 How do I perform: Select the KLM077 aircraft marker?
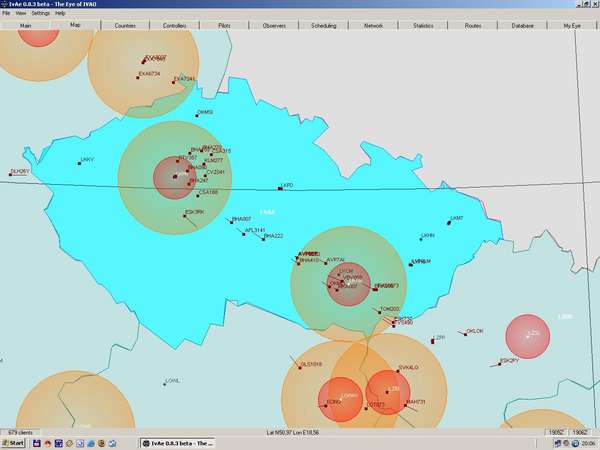tap(205, 165)
